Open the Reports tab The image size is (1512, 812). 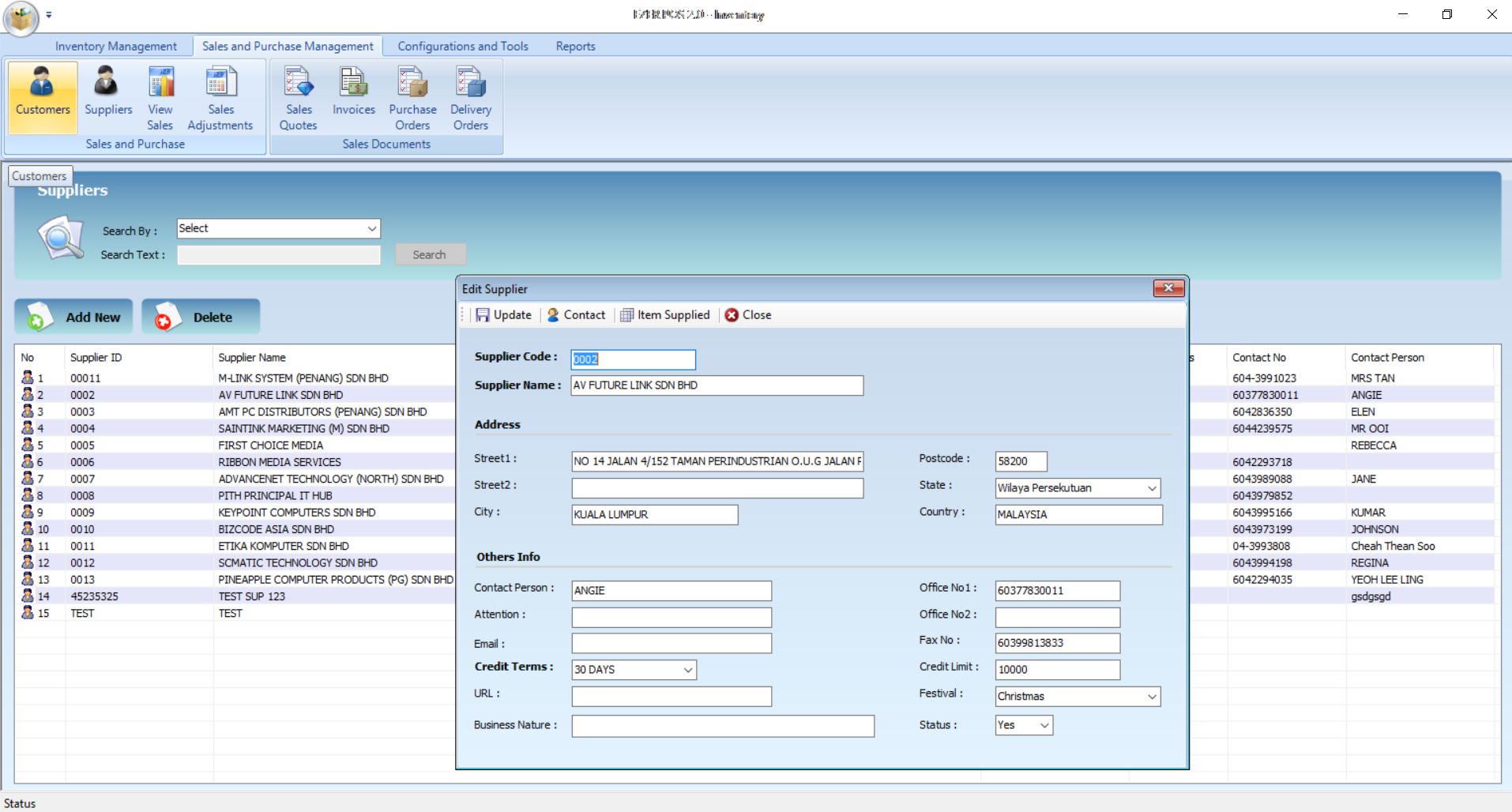pos(575,46)
